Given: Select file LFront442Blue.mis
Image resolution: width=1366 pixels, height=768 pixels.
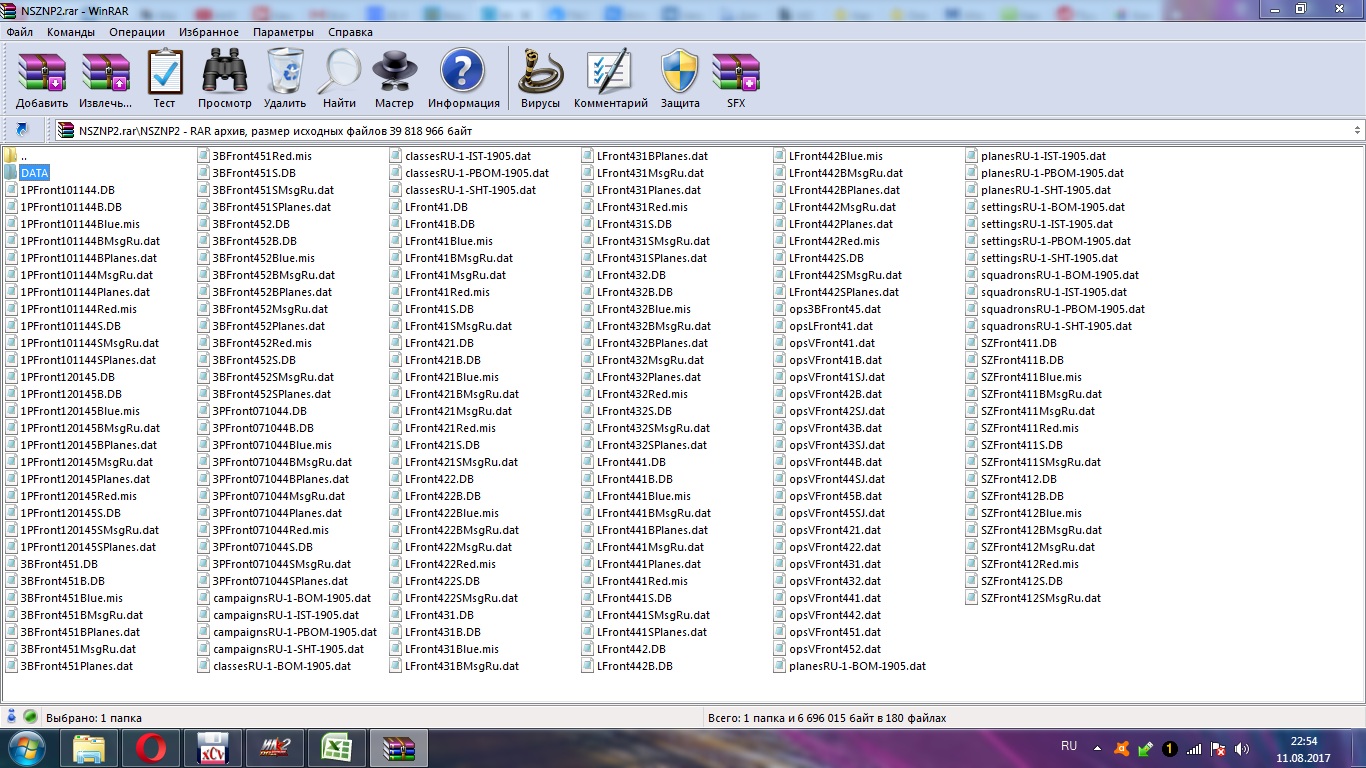Looking at the screenshot, I should (x=829, y=156).
